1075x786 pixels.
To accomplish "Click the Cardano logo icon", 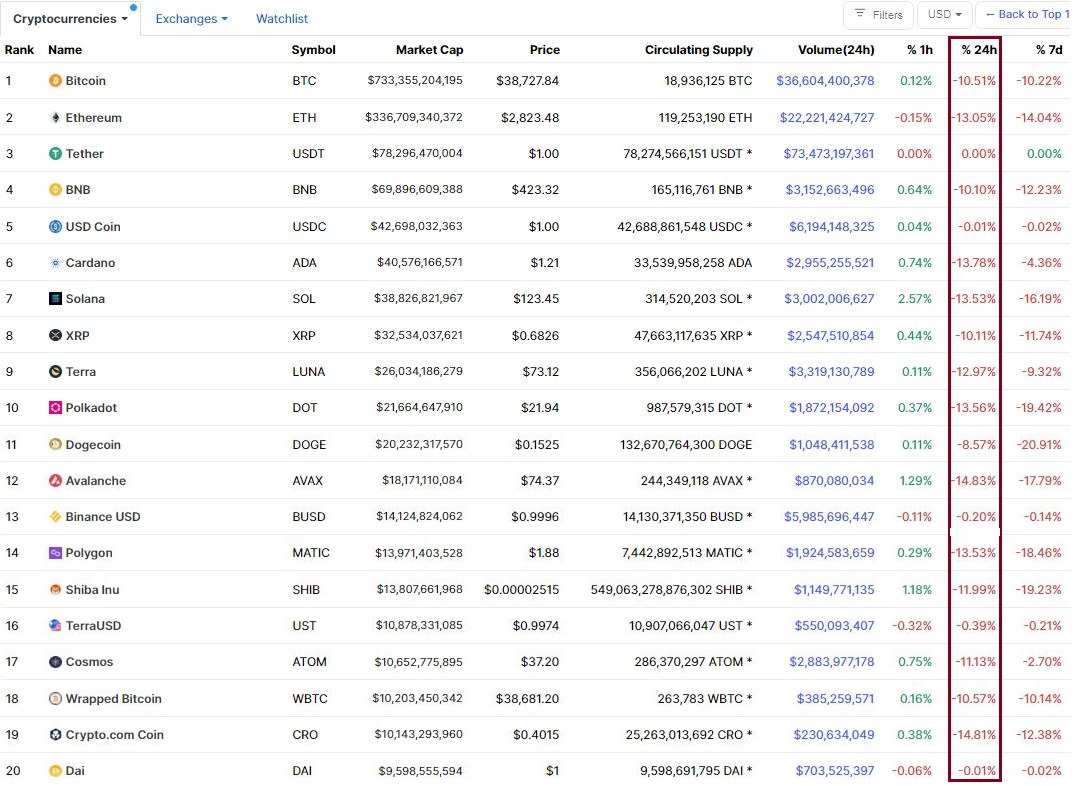I will tap(55, 263).
